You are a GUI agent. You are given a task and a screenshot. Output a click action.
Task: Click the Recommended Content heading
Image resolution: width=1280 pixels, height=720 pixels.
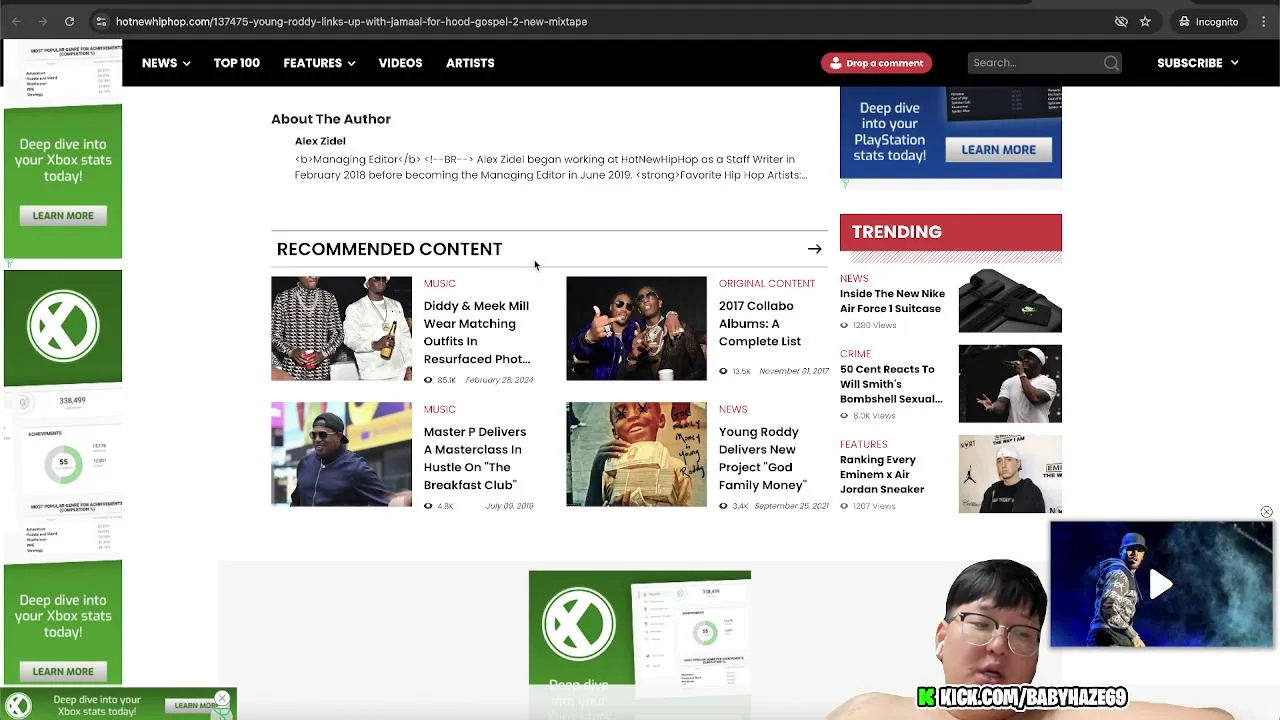coord(389,249)
